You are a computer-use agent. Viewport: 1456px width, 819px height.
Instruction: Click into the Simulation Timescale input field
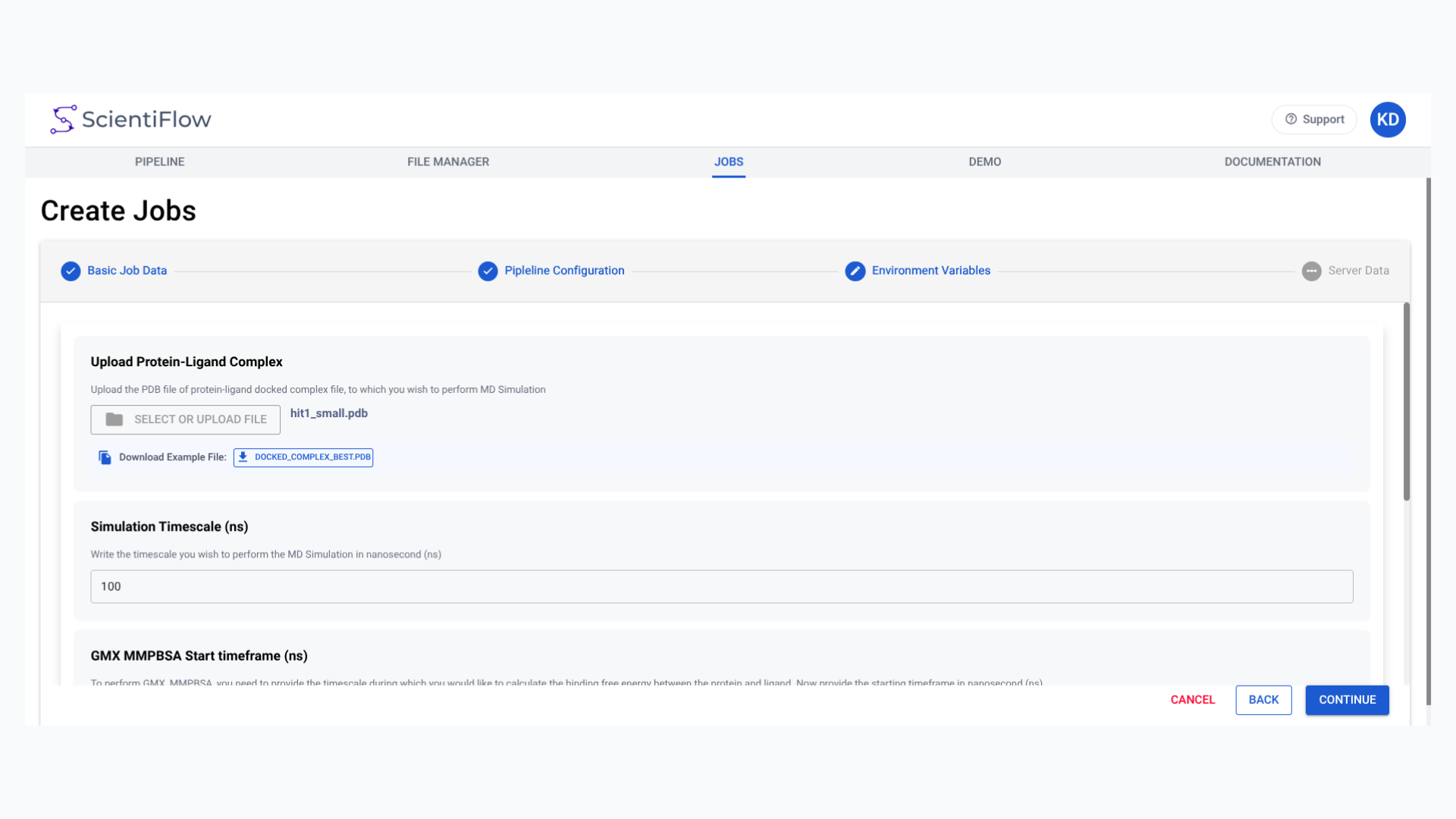pos(720,587)
